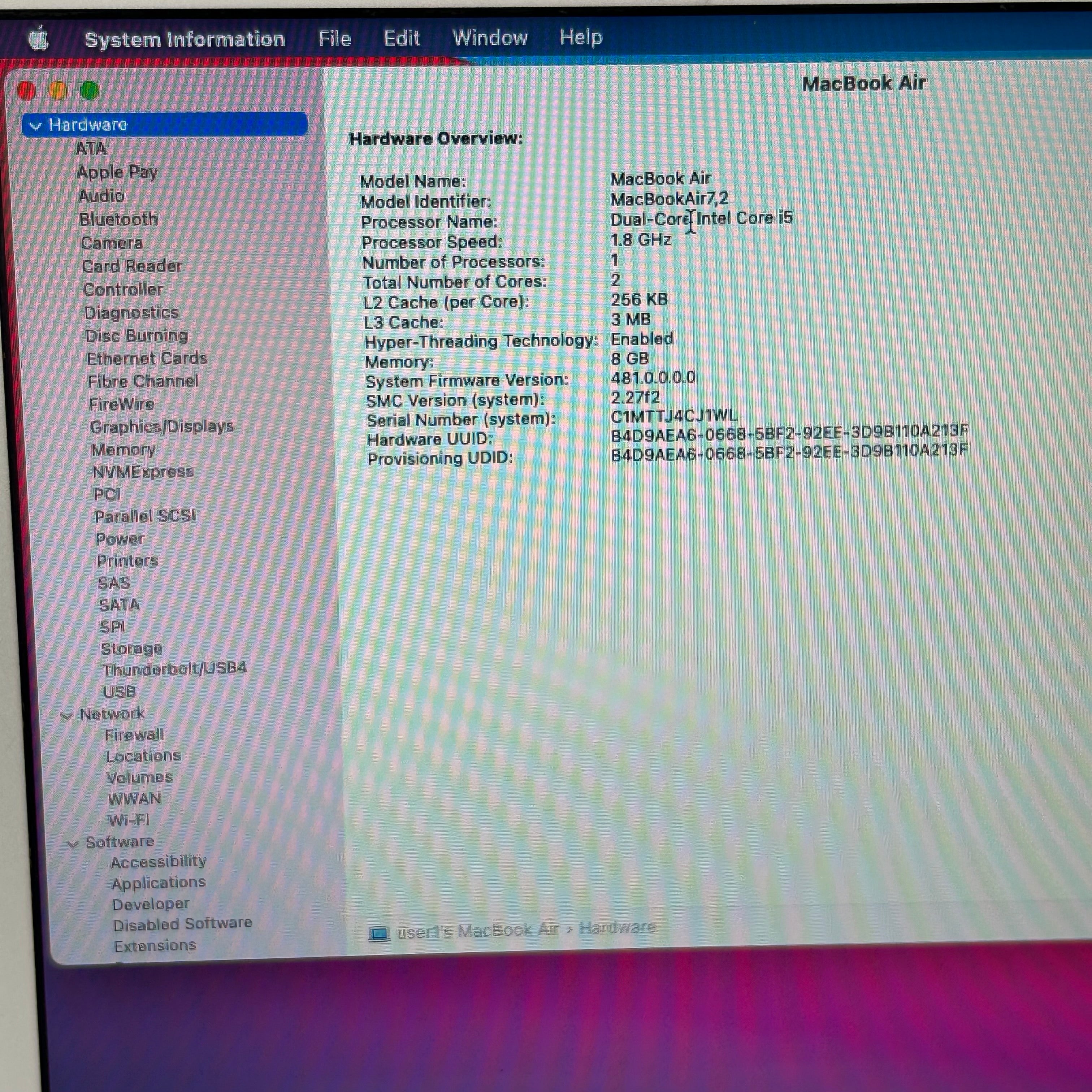
Task: Click the MacBookAir7,2 model identifier value
Action: tap(669, 199)
